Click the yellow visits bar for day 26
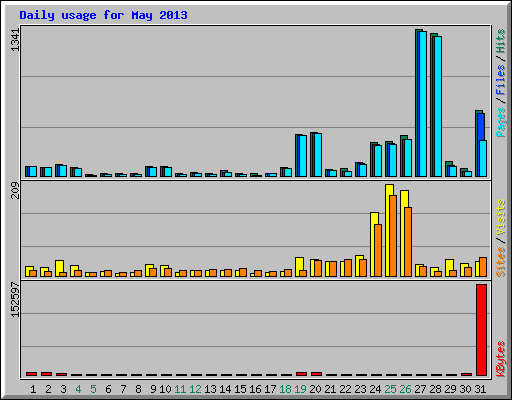 [x=403, y=233]
